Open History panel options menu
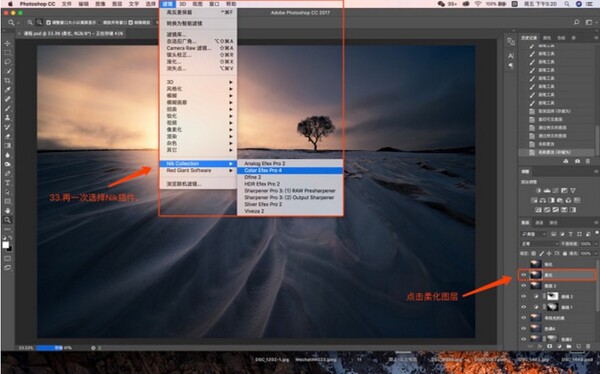Image resolution: width=600 pixels, height=374 pixels. tap(596, 38)
